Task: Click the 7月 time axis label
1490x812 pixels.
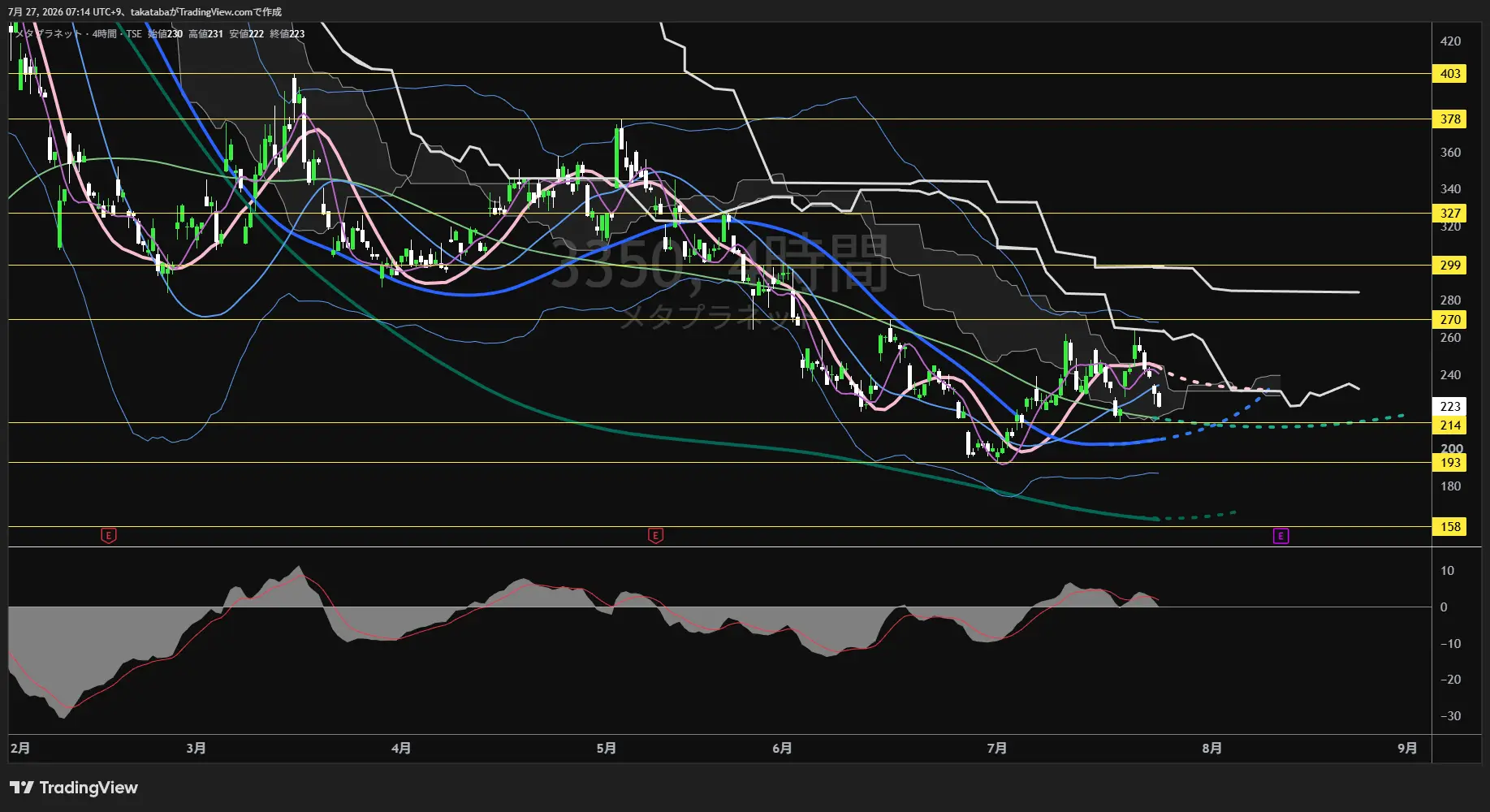Action: 997,748
